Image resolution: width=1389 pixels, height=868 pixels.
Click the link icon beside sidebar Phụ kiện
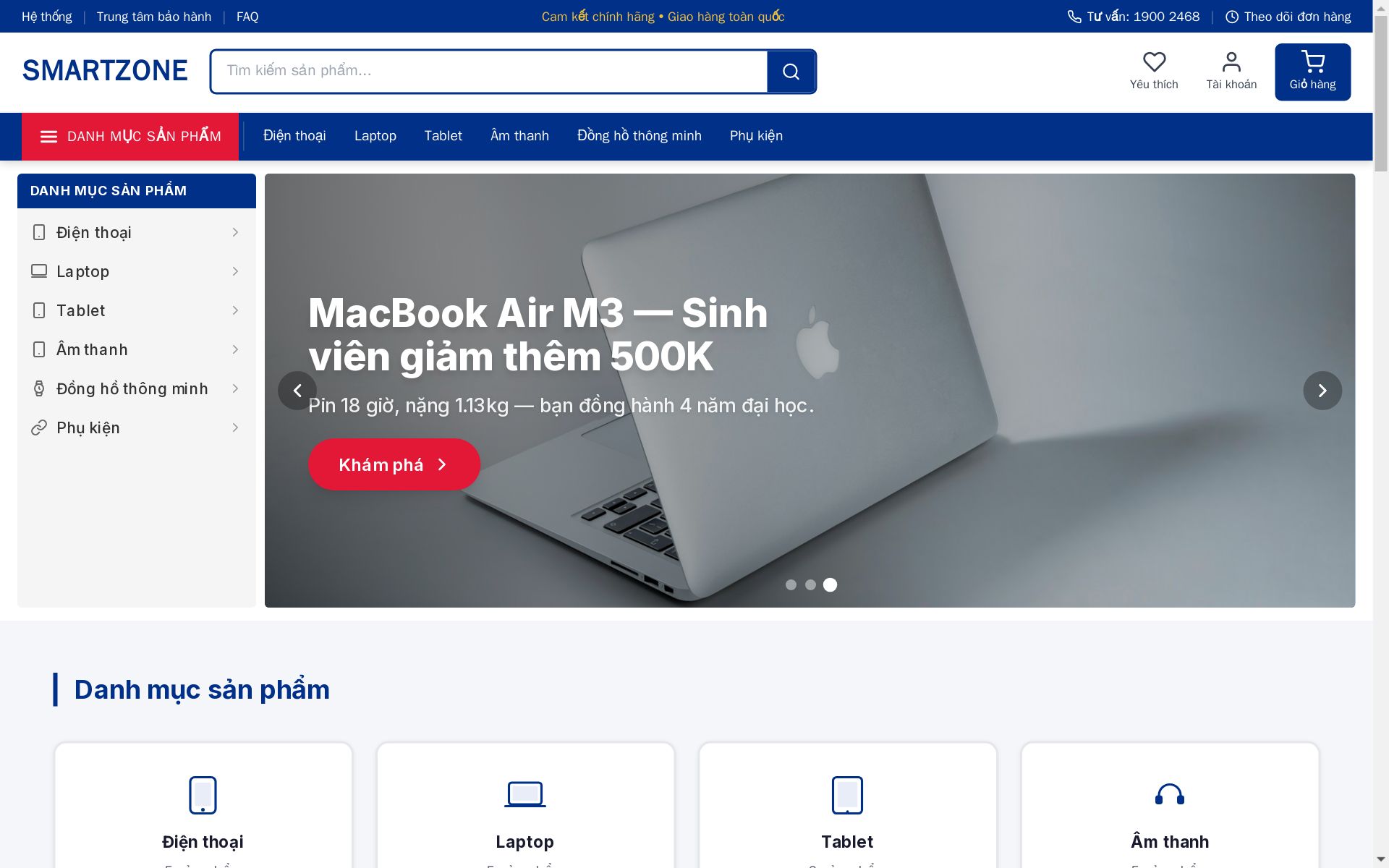(39, 427)
